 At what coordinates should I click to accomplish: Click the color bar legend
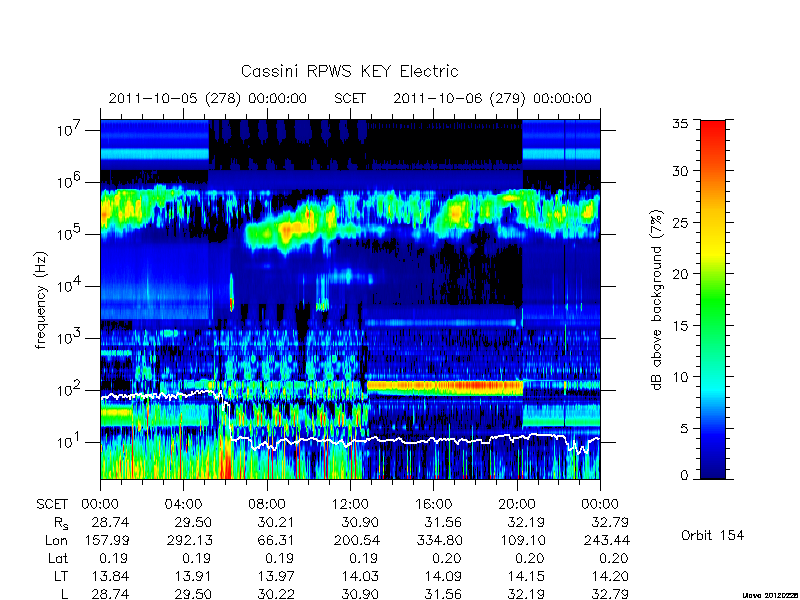coord(713,299)
